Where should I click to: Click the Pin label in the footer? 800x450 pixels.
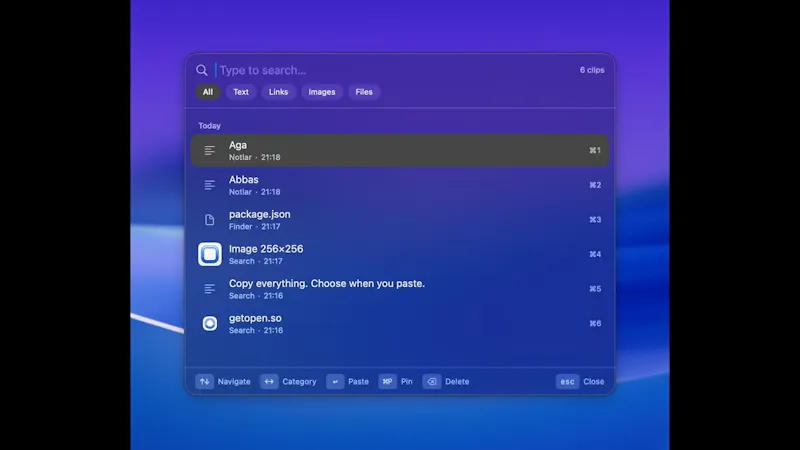[407, 382]
